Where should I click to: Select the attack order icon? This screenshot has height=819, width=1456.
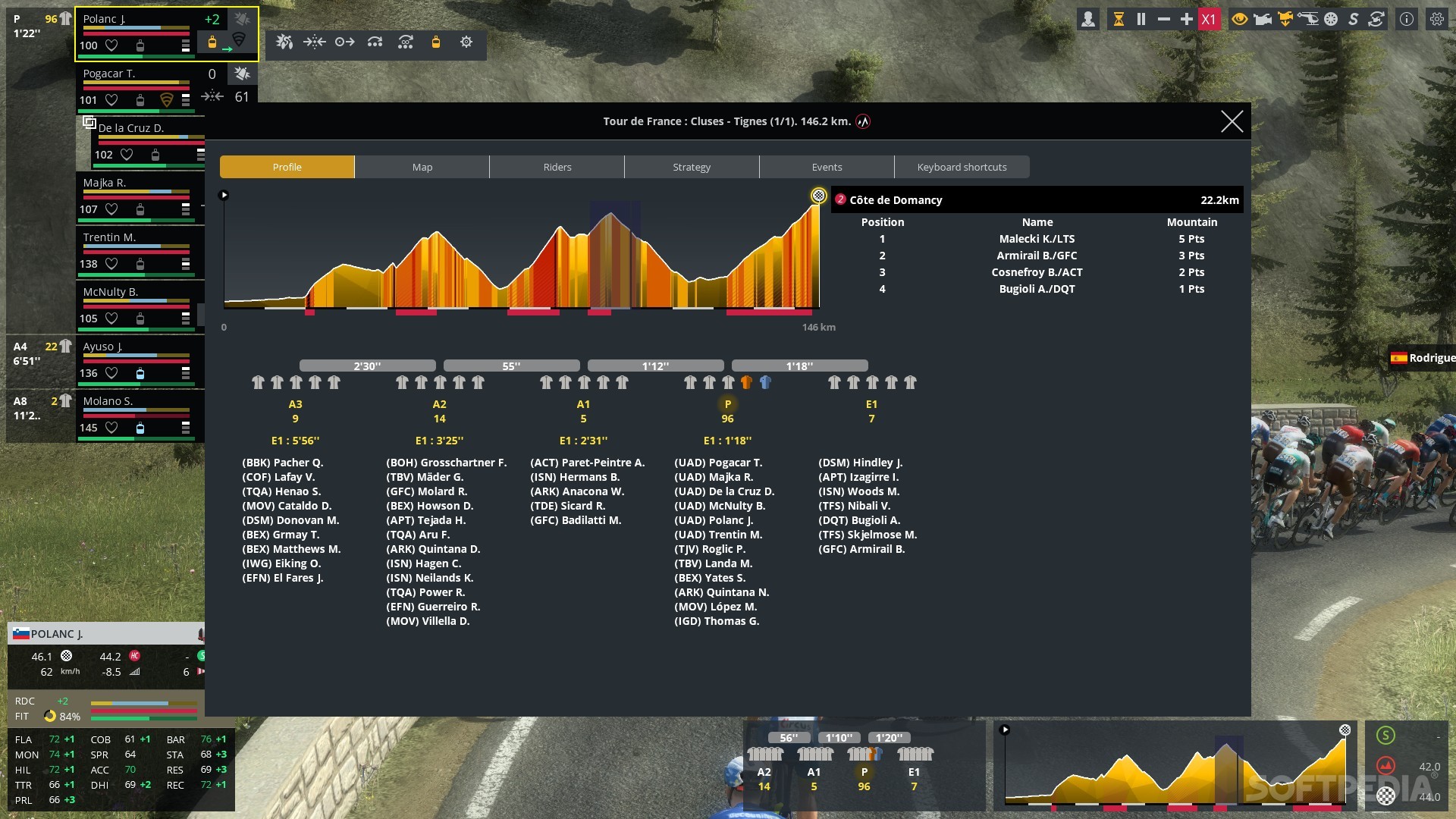(x=284, y=42)
